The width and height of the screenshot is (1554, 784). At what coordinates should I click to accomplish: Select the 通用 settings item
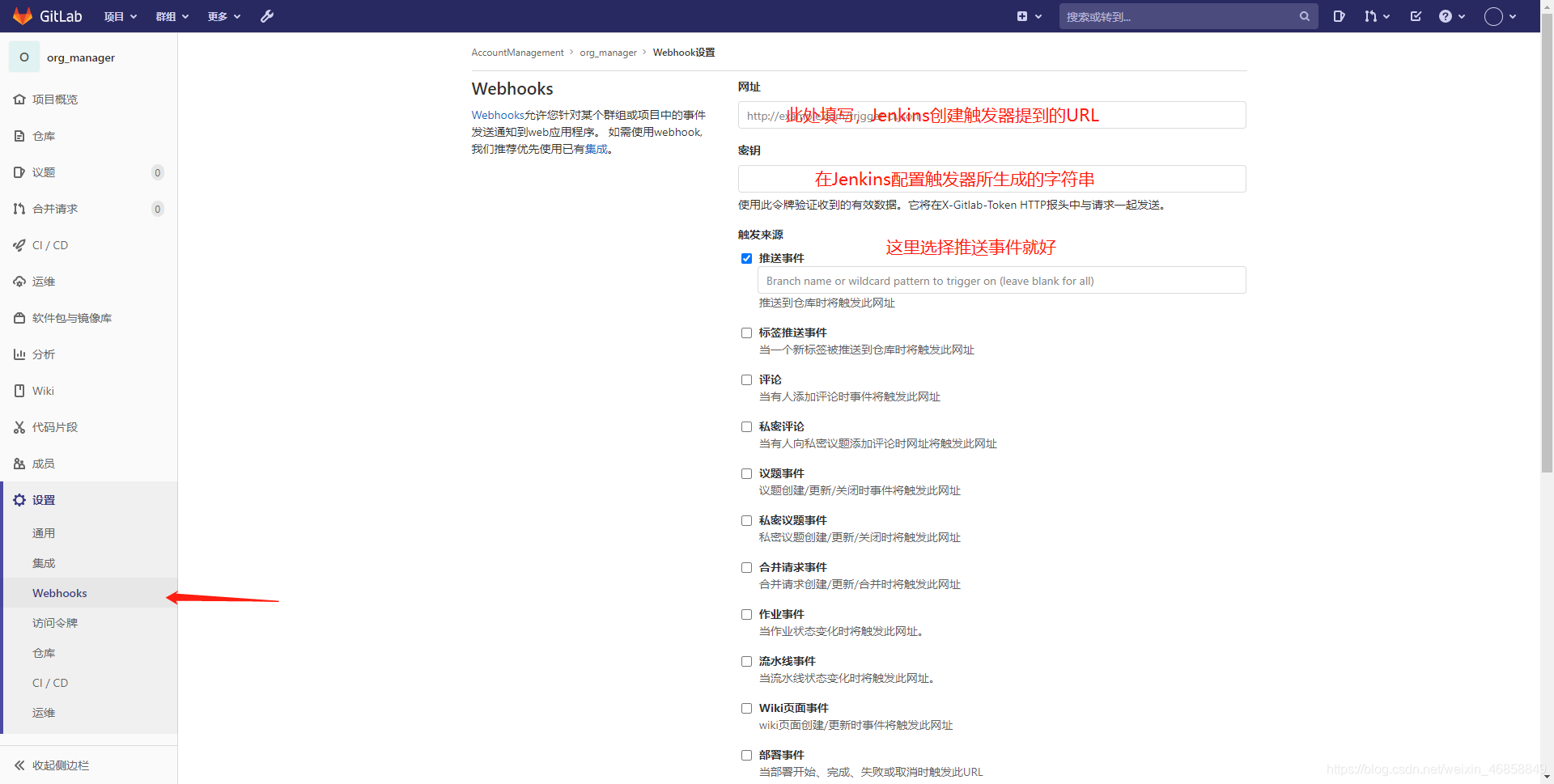[x=44, y=532]
